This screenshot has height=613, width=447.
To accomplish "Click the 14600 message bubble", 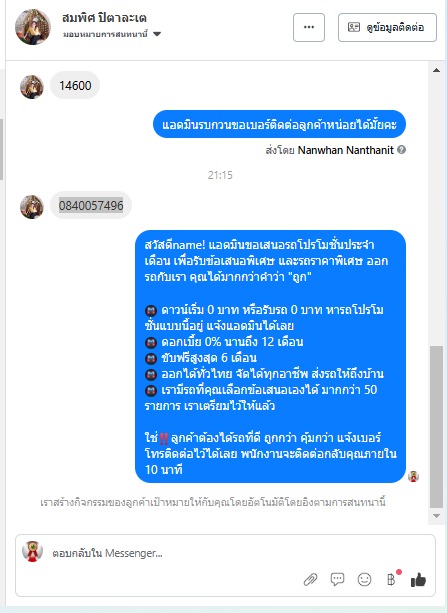I will click(x=75, y=85).
